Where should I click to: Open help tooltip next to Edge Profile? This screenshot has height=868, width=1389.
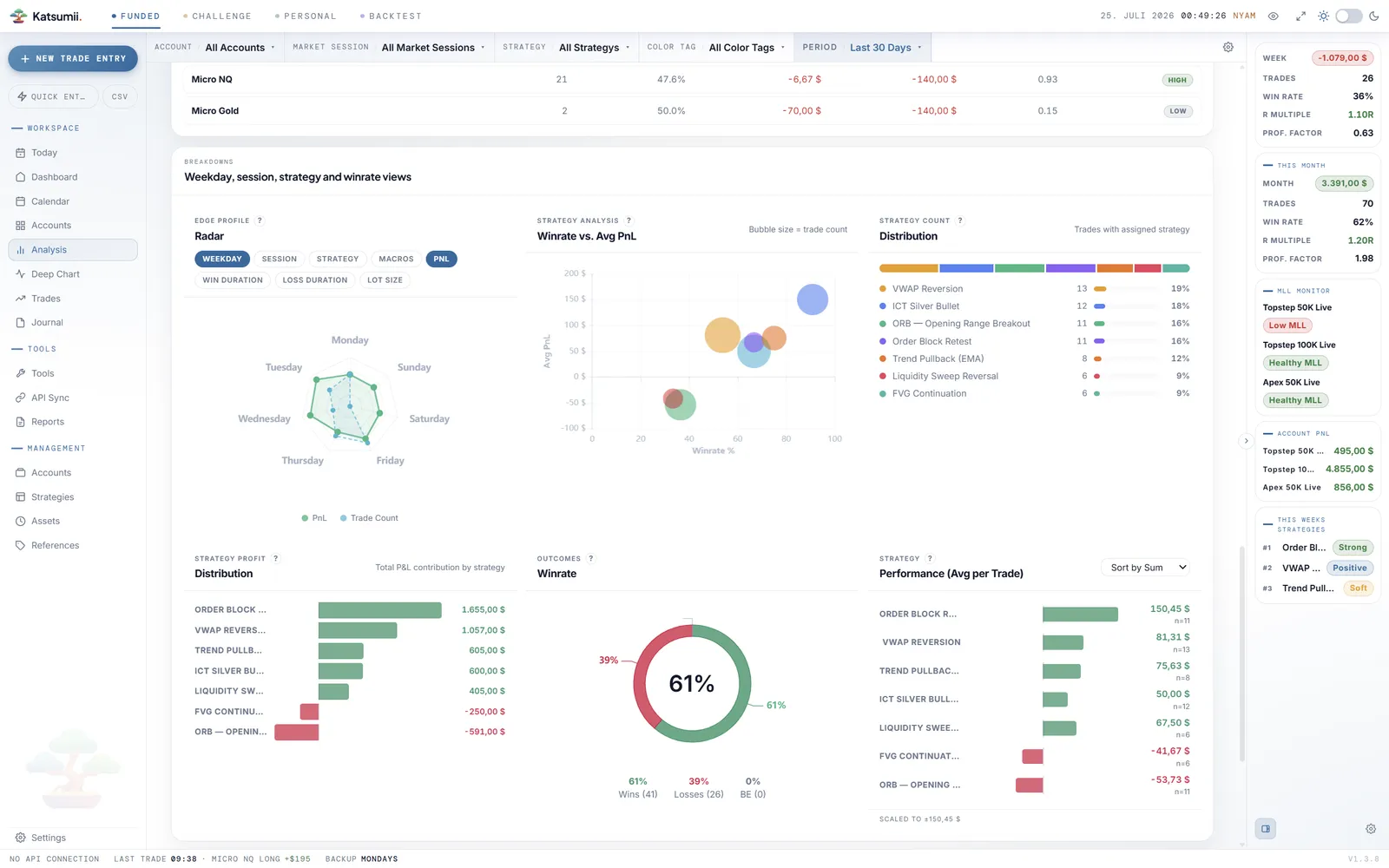[x=260, y=220]
